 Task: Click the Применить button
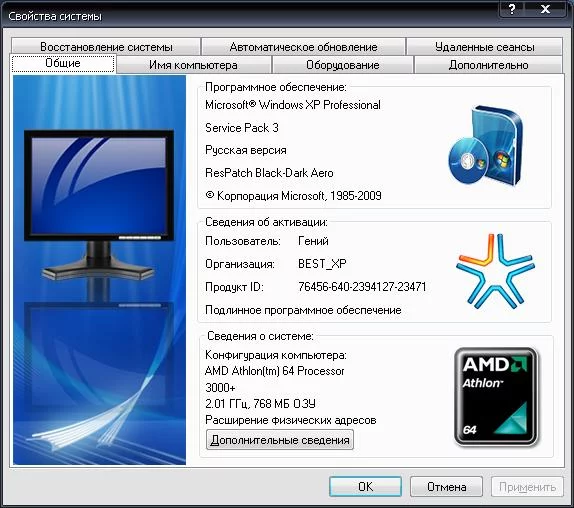[x=527, y=486]
